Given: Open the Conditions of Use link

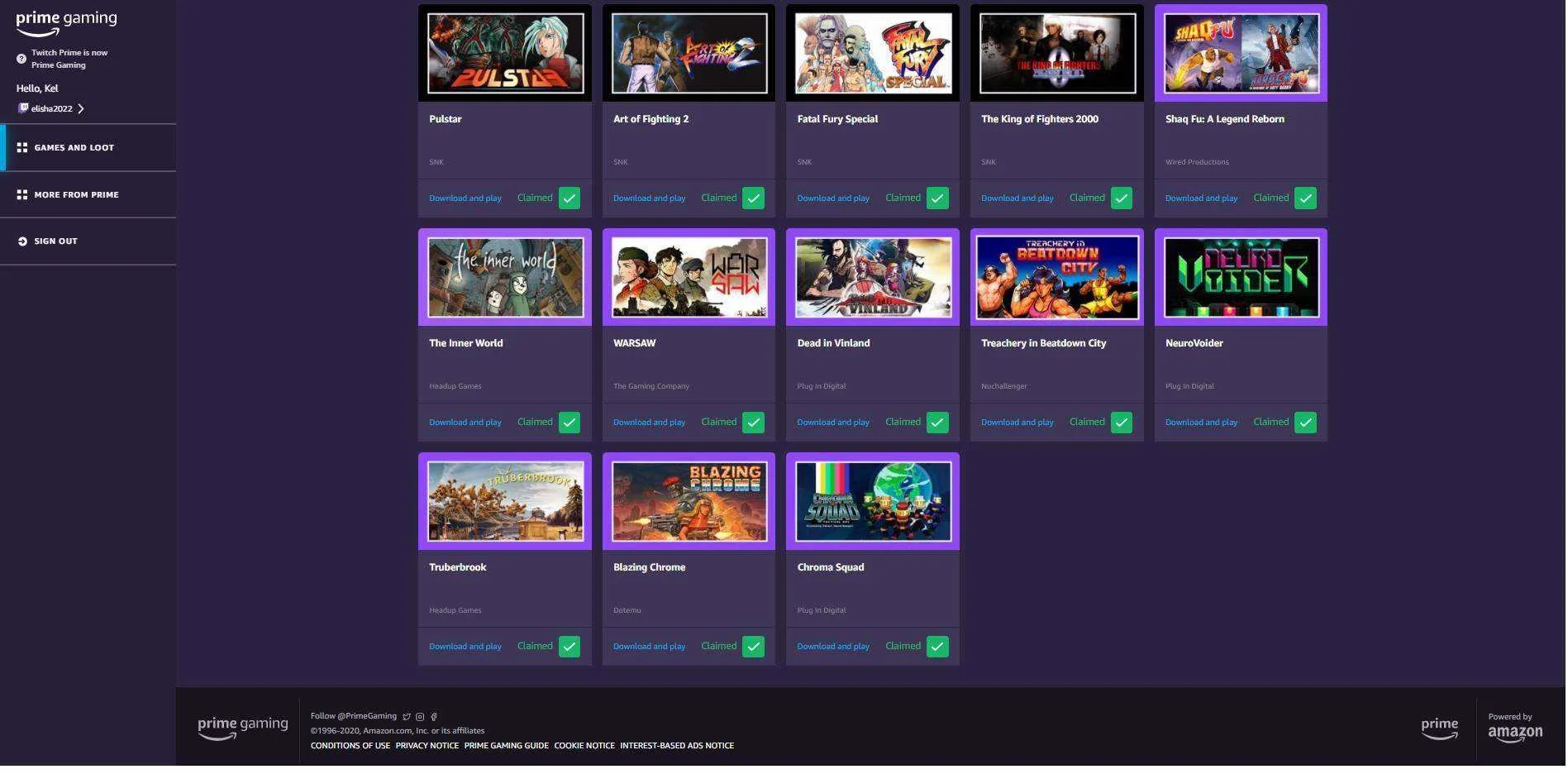Looking at the screenshot, I should [x=350, y=746].
